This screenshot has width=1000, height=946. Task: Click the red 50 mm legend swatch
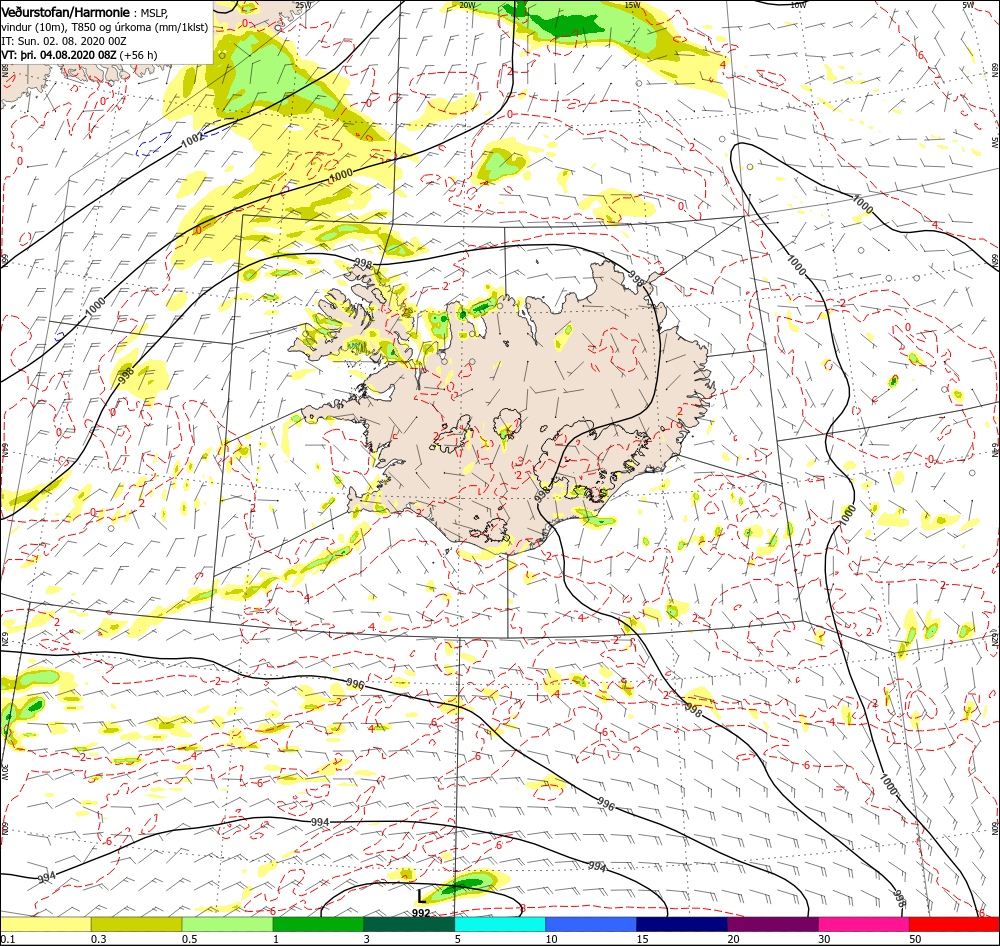coord(954,925)
